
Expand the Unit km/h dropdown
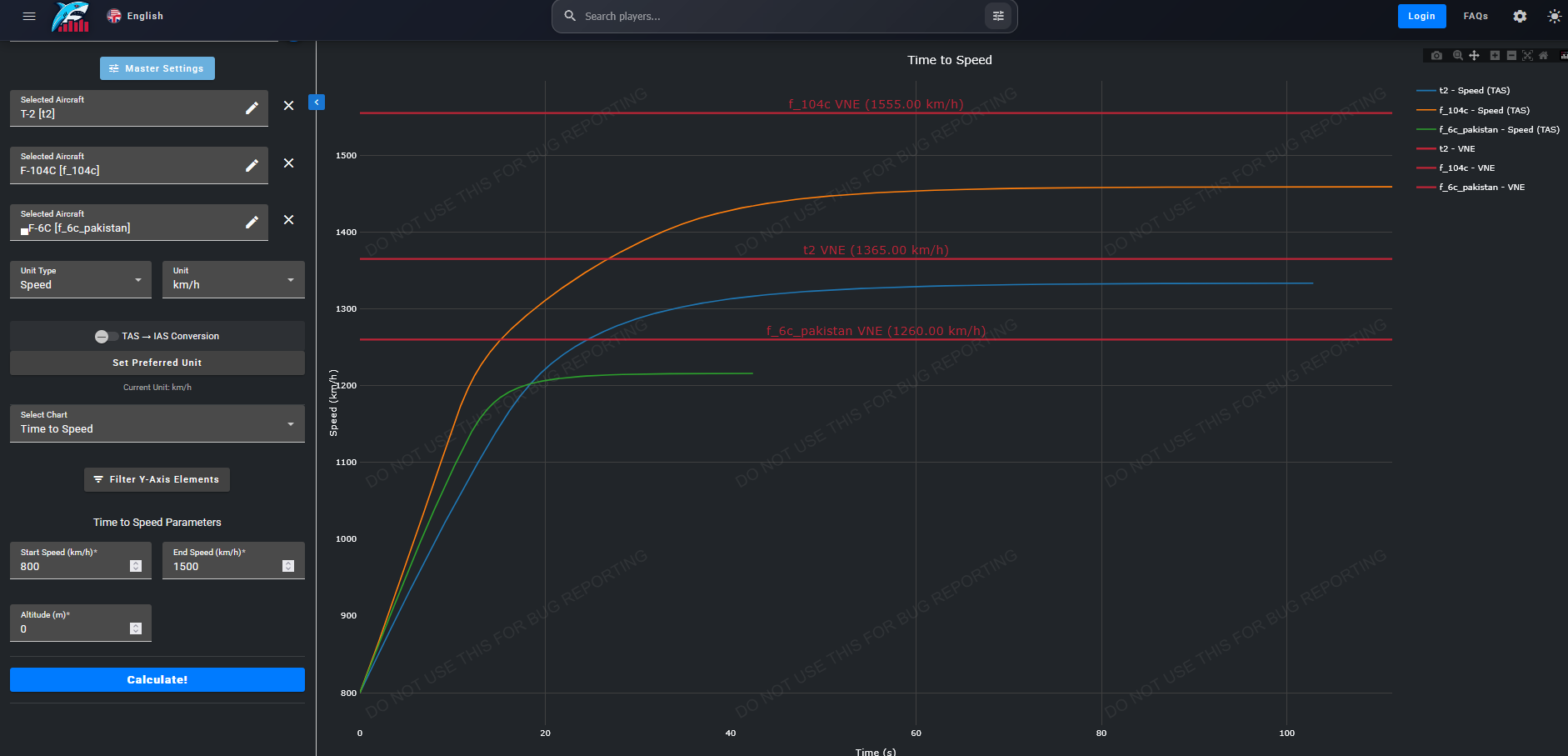click(x=233, y=279)
